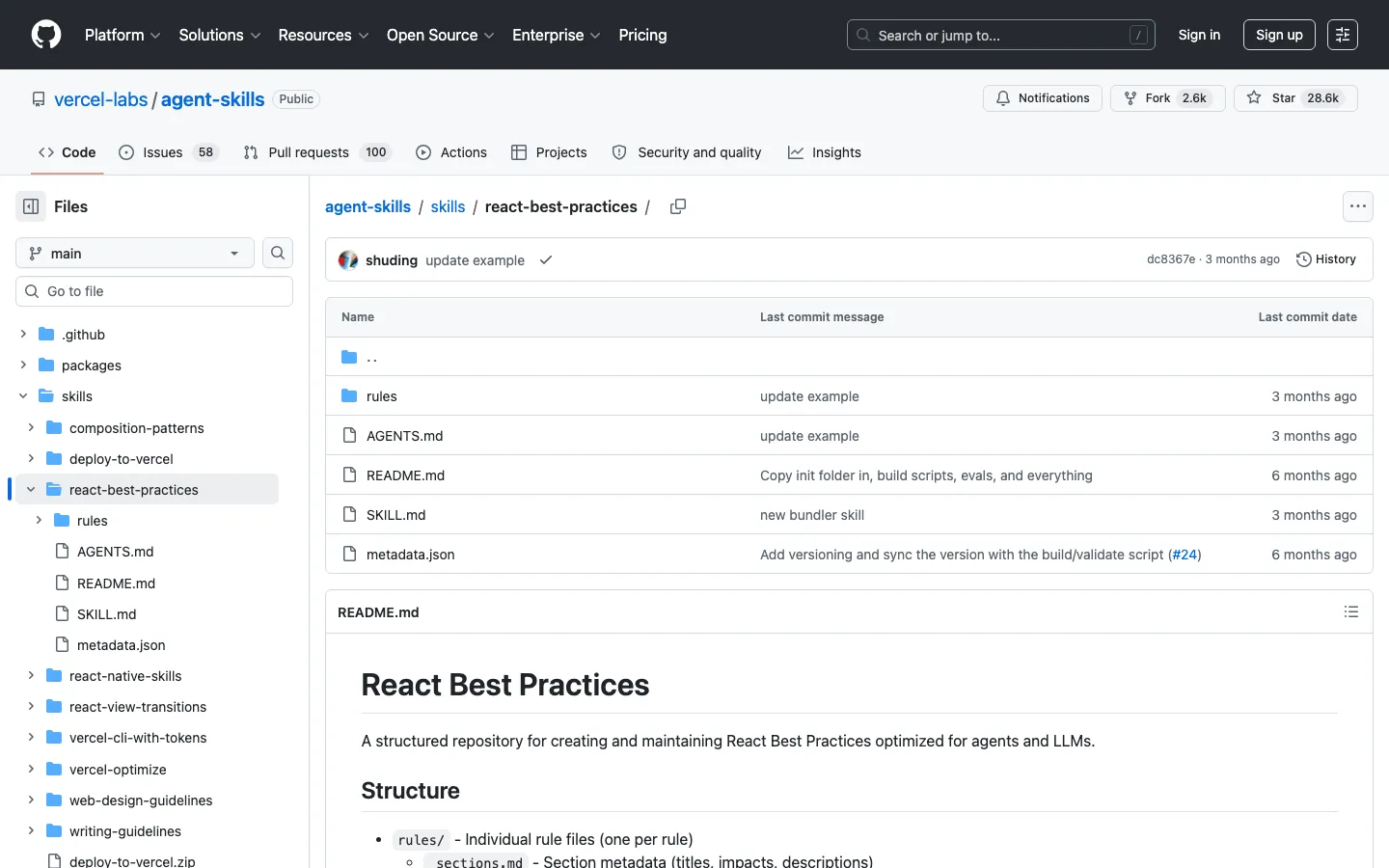Click the repository icon beside vercel-labs
1389x868 pixels.
[x=39, y=99]
